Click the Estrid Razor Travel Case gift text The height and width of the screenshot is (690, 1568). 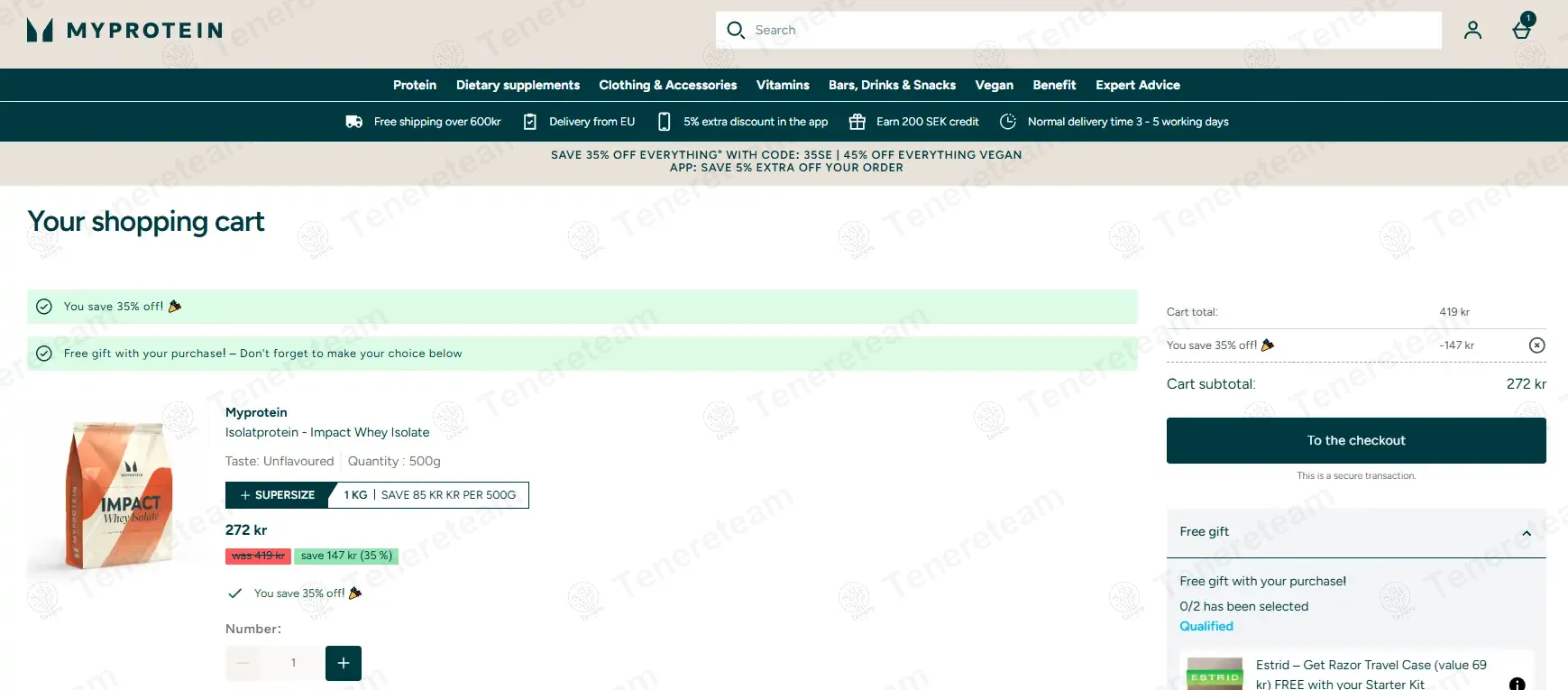[x=1371, y=675]
